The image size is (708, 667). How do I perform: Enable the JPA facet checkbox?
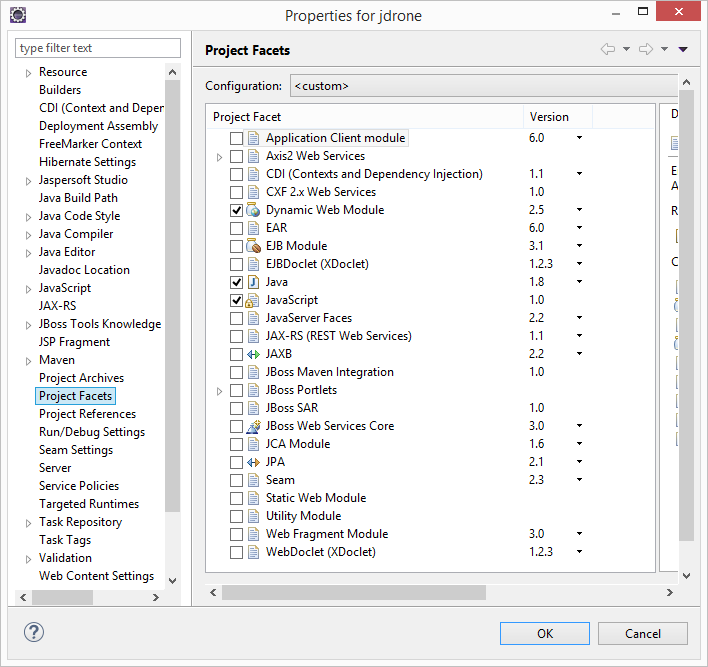pyautogui.click(x=236, y=462)
